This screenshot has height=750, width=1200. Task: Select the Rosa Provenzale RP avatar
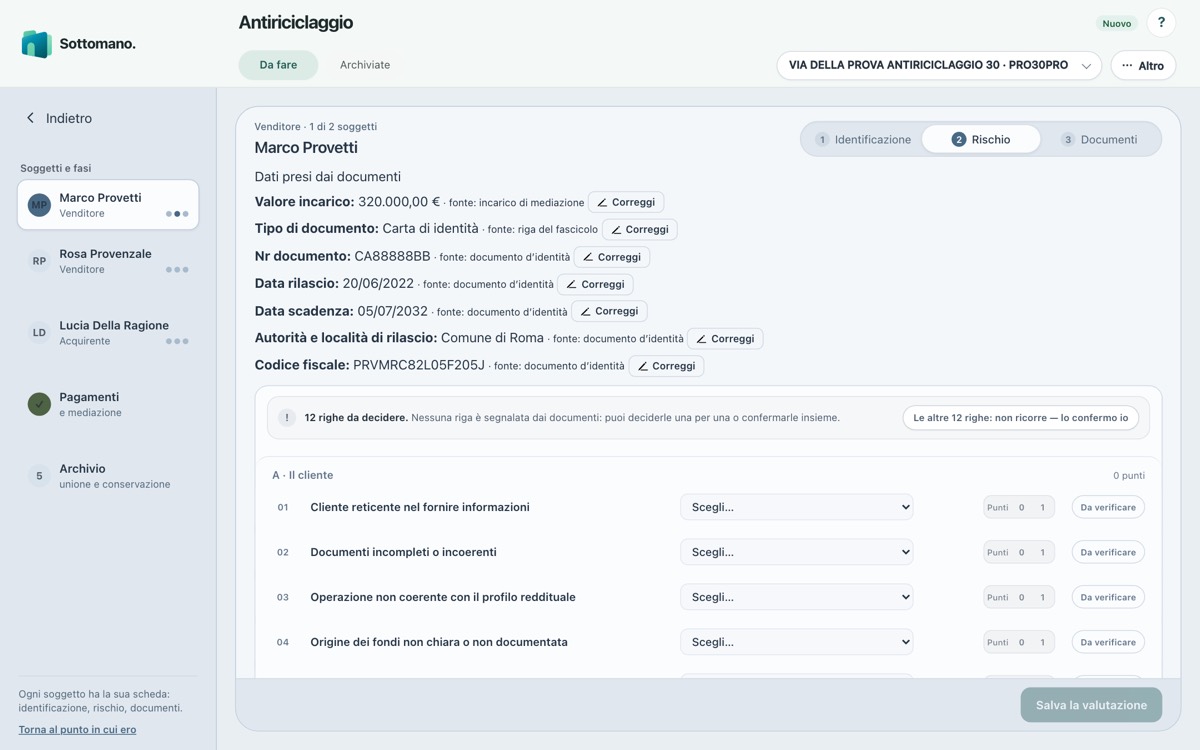(x=39, y=261)
